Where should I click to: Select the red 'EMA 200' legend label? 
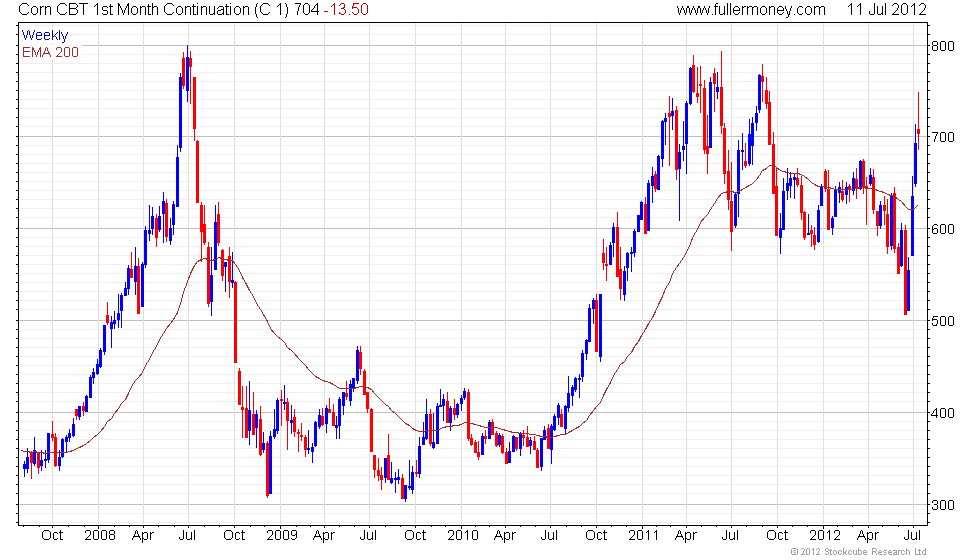[51, 52]
